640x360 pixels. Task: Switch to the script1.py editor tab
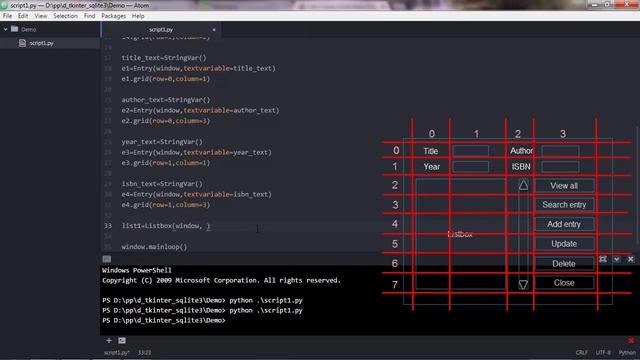tap(161, 29)
